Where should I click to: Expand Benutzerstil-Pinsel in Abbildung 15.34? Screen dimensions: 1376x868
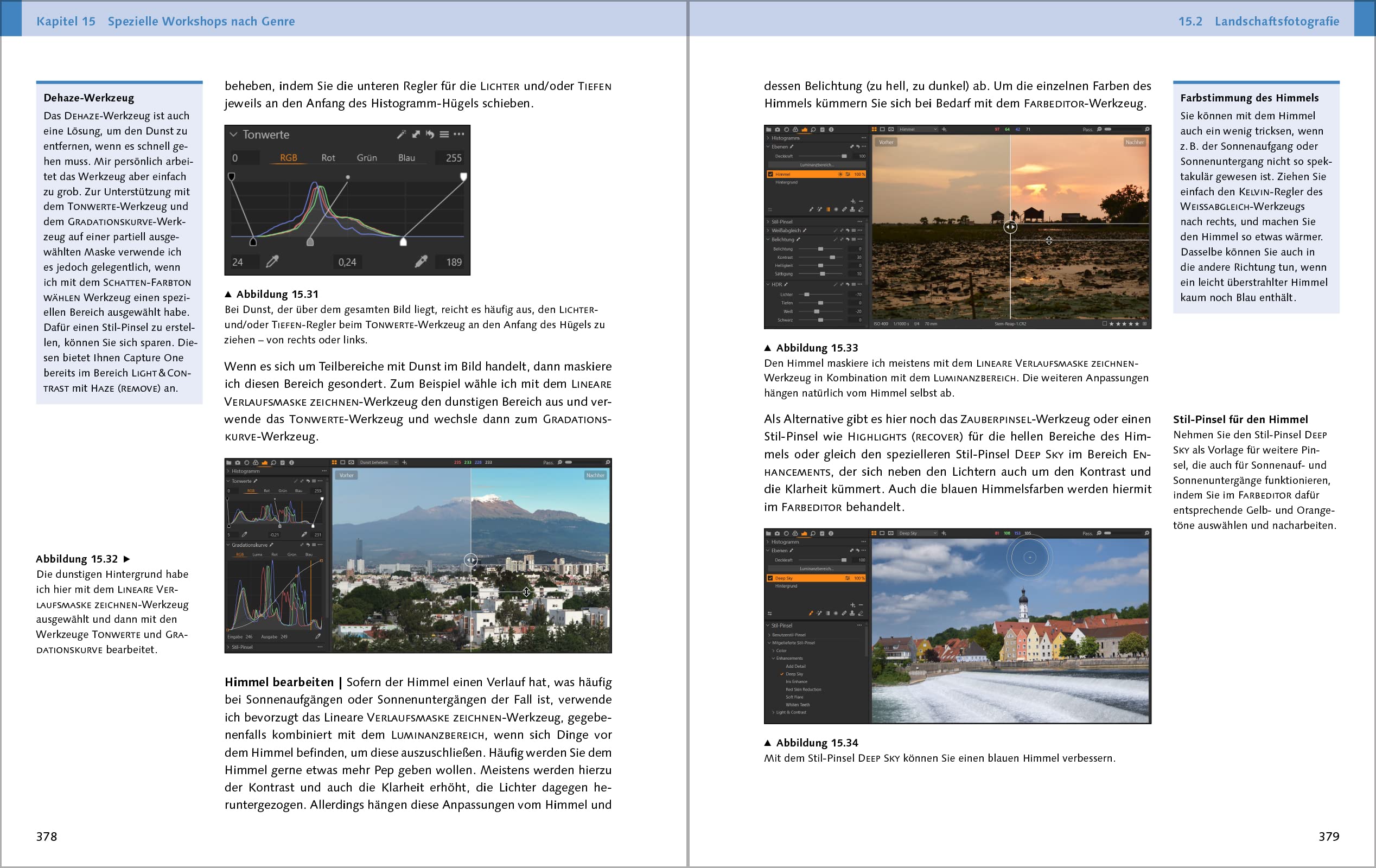pyautogui.click(x=769, y=635)
